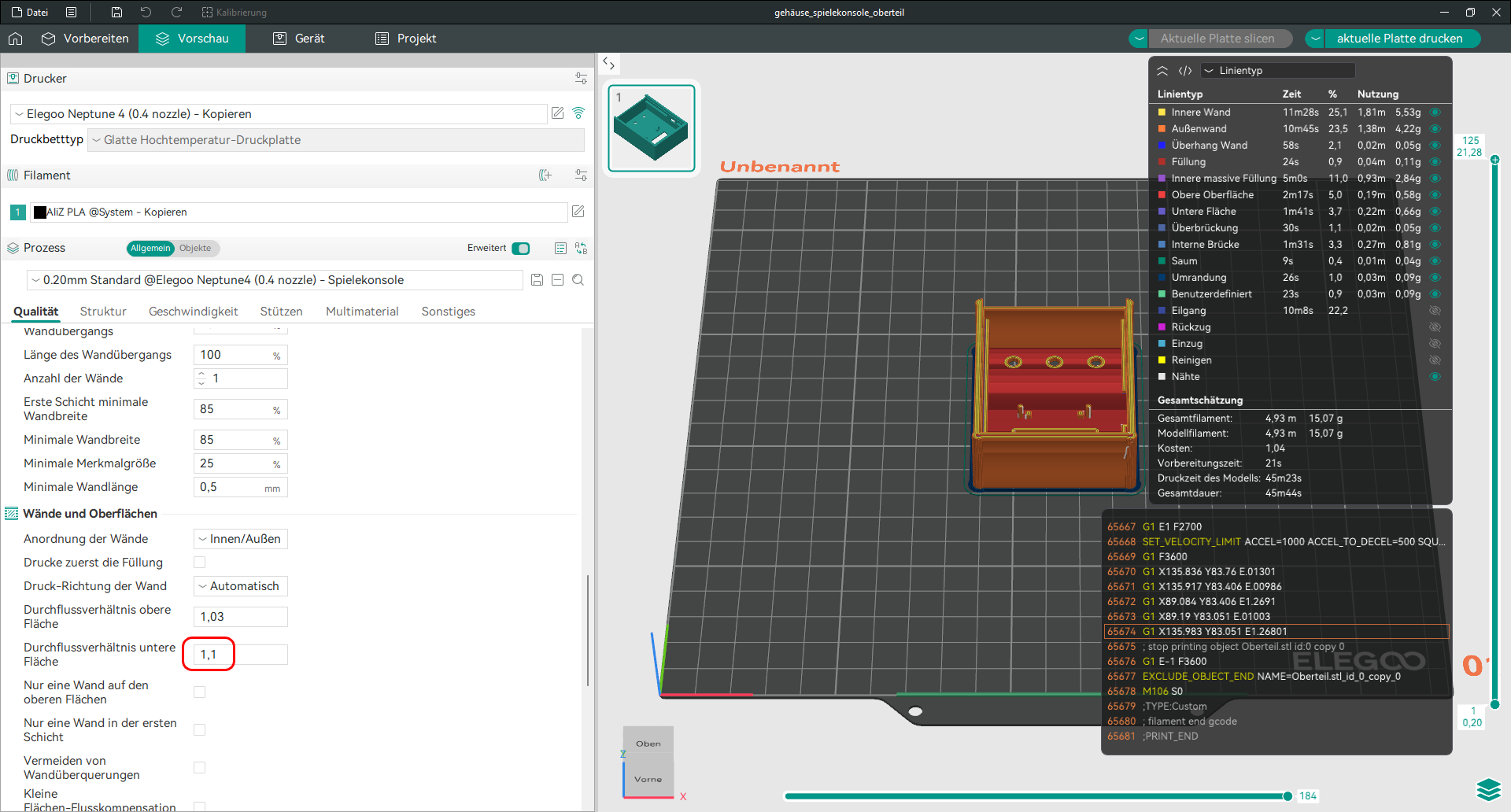This screenshot has height=812, width=1511.
Task: Select the Objekte process mode button
Action: click(x=195, y=249)
